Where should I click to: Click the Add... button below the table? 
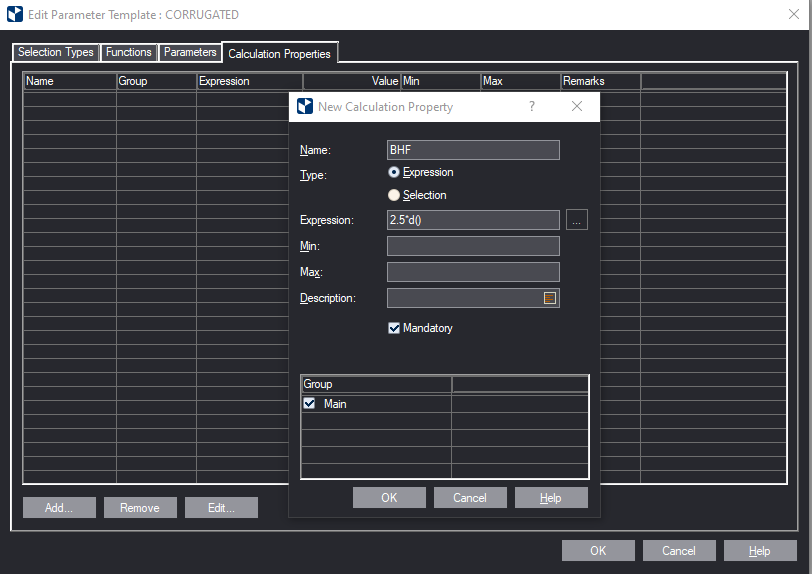[x=59, y=508]
